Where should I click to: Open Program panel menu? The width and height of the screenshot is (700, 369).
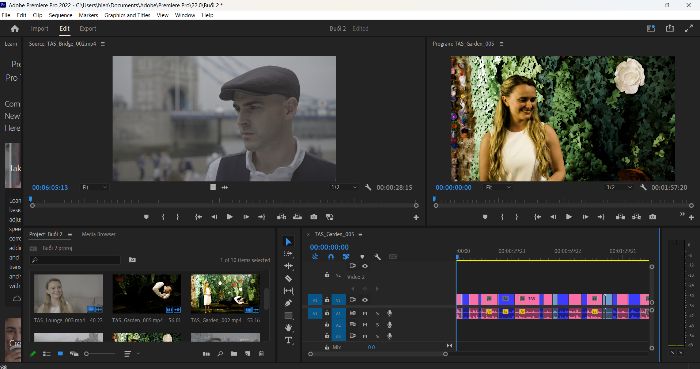pos(501,44)
